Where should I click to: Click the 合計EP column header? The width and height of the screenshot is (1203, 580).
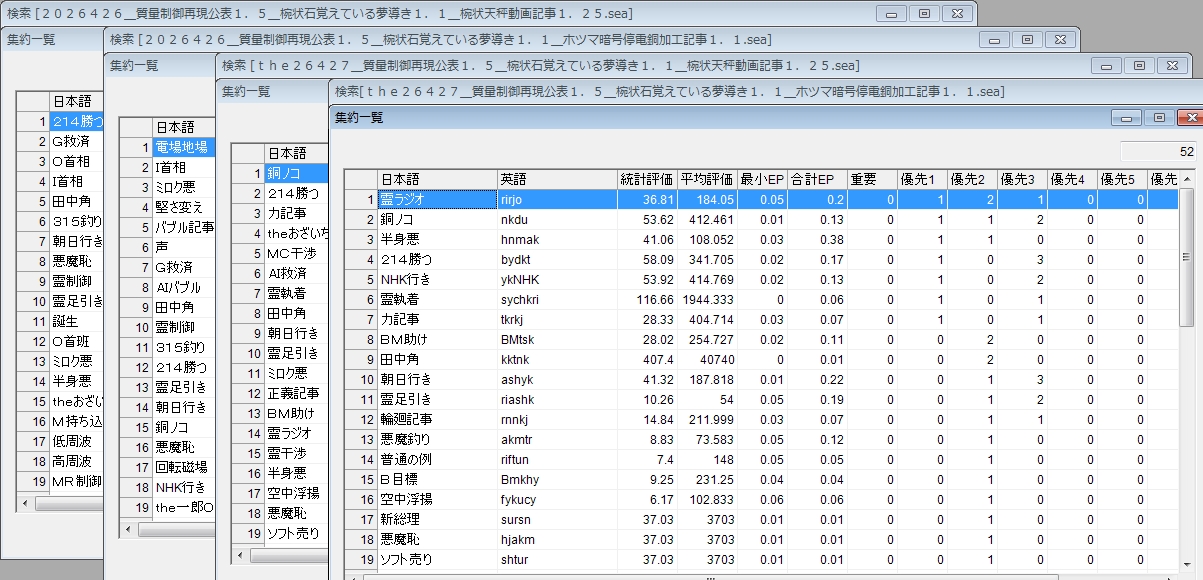[x=811, y=179]
